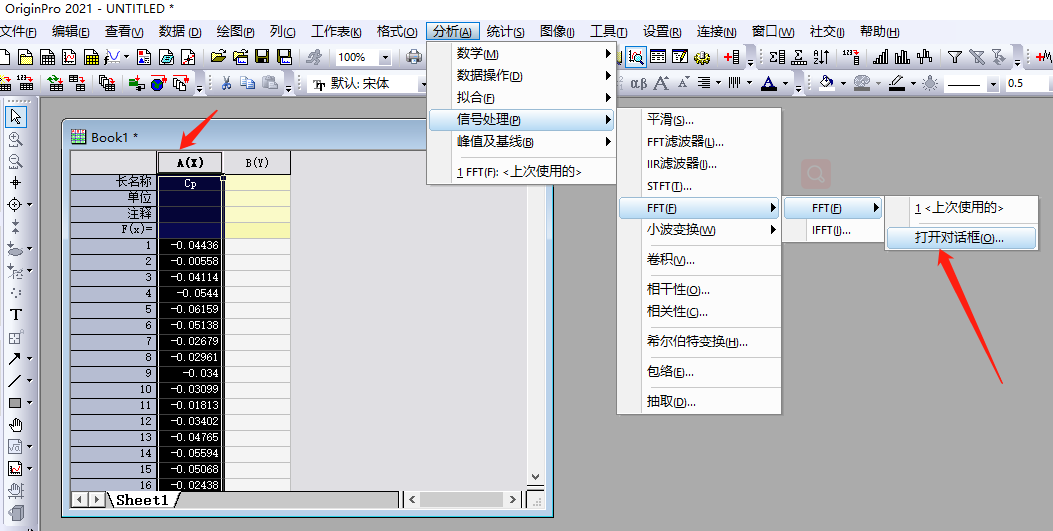Image resolution: width=1053 pixels, height=531 pixels.
Task: Select the 1 FFT(F): <上次使用的> entry
Action: 522,172
